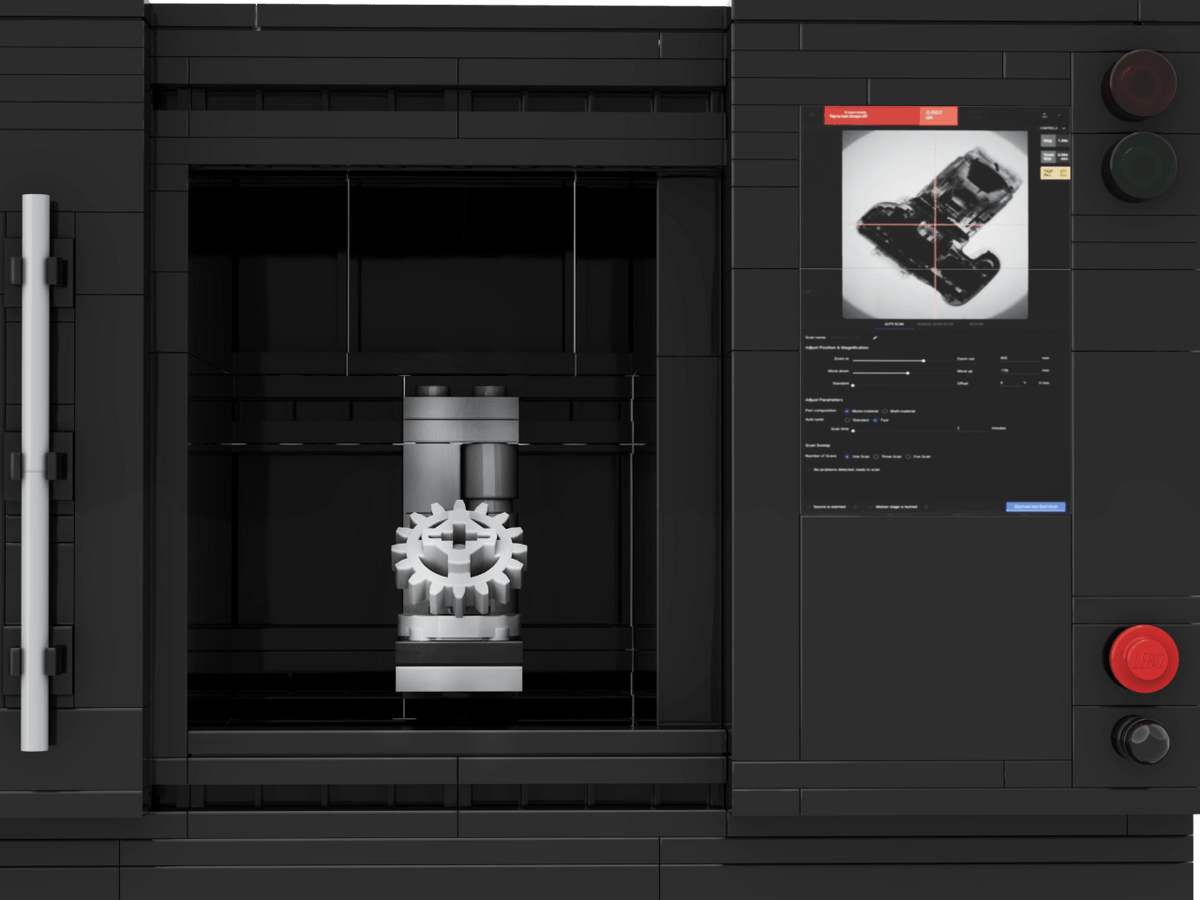Open the History tab
Screen dimensions: 1200x900
tap(976, 324)
